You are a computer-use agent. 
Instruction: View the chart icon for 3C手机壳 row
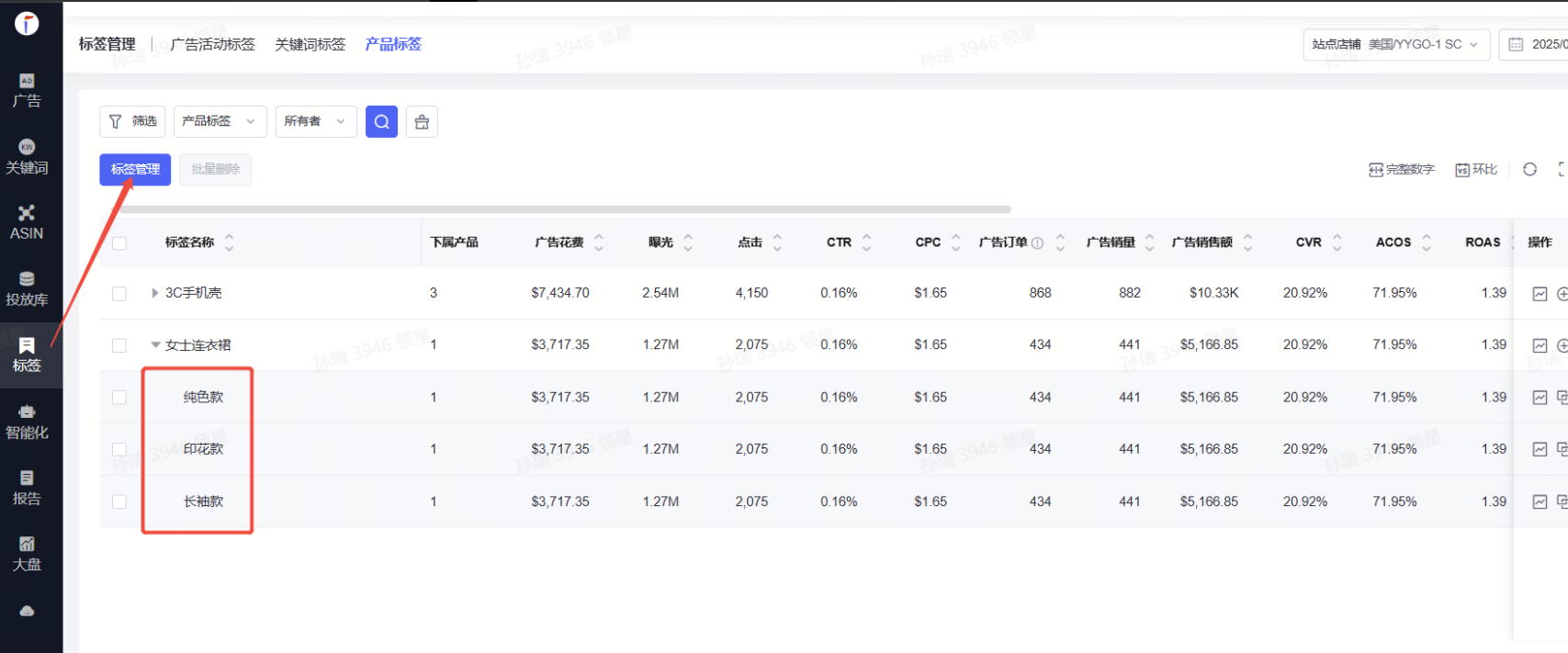pyautogui.click(x=1540, y=294)
